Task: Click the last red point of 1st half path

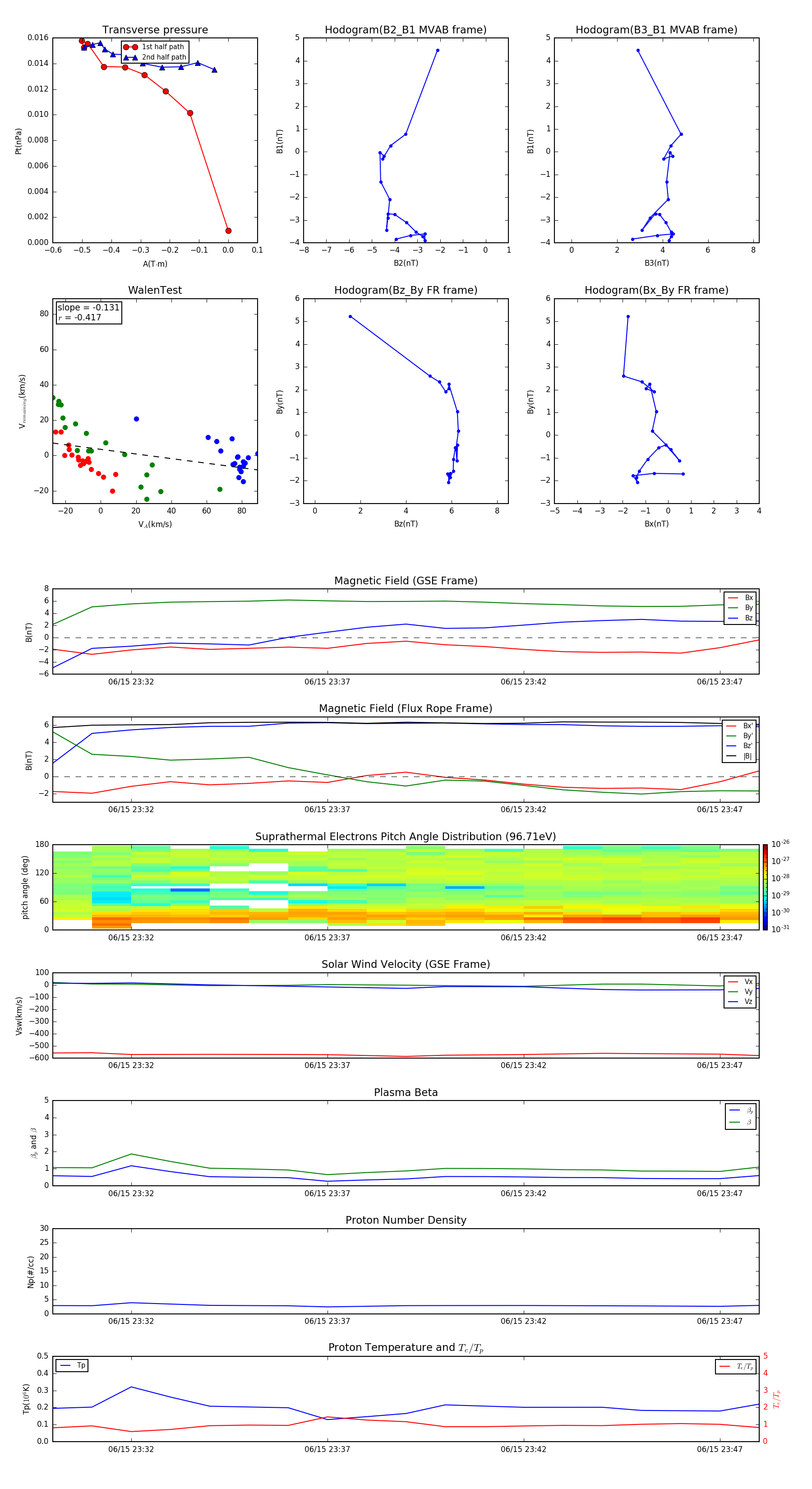Action: 228,231
